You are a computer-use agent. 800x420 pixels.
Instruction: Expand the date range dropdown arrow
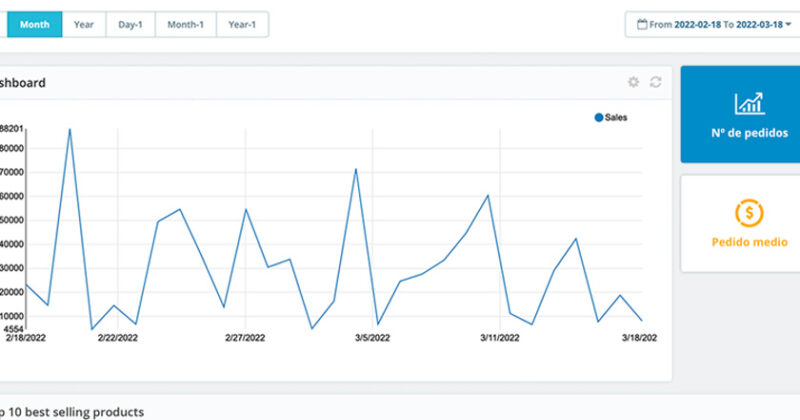pos(788,24)
